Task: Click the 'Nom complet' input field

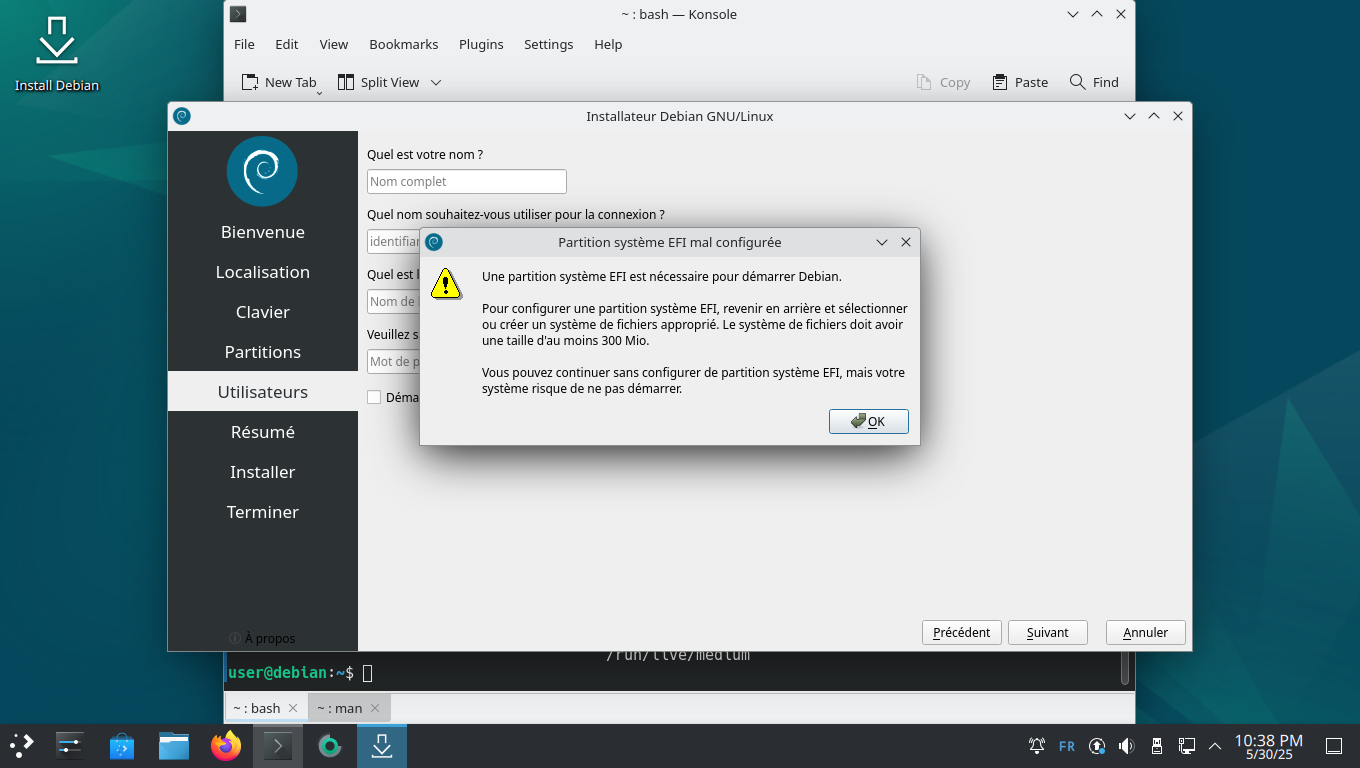Action: click(467, 181)
